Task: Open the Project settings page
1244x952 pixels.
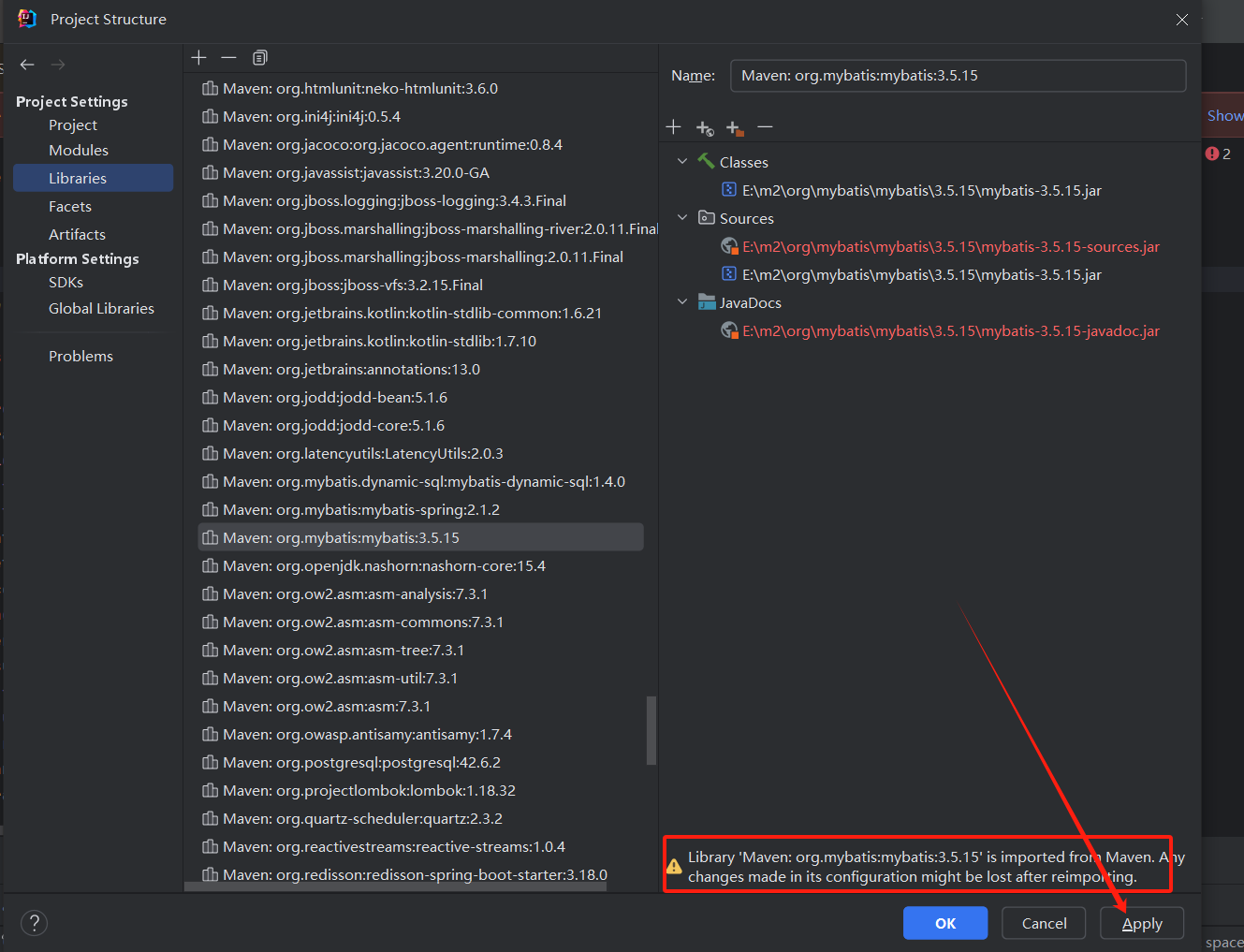Action: click(73, 124)
